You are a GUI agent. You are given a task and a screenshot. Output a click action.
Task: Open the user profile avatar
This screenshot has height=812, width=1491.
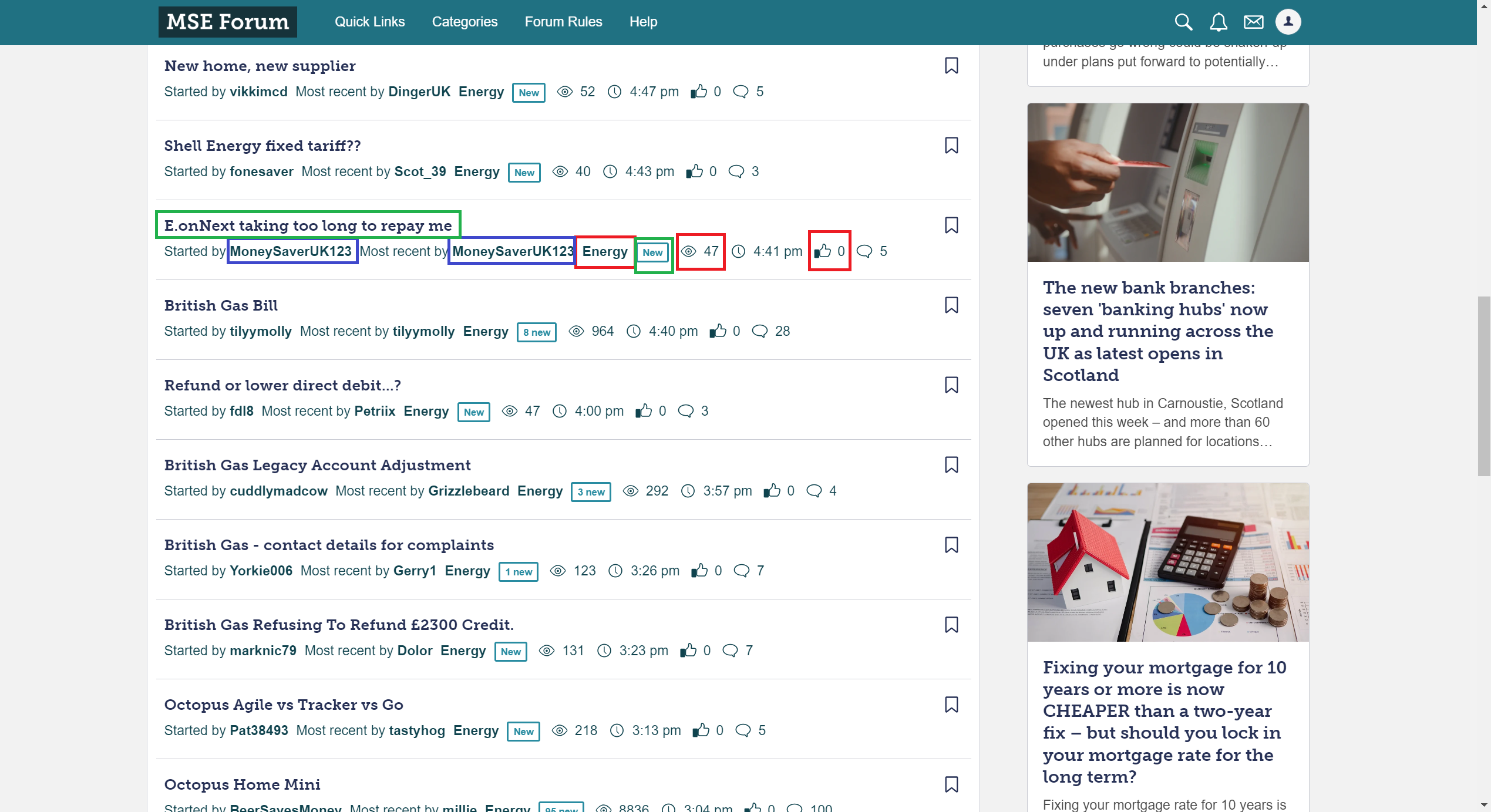1288,22
